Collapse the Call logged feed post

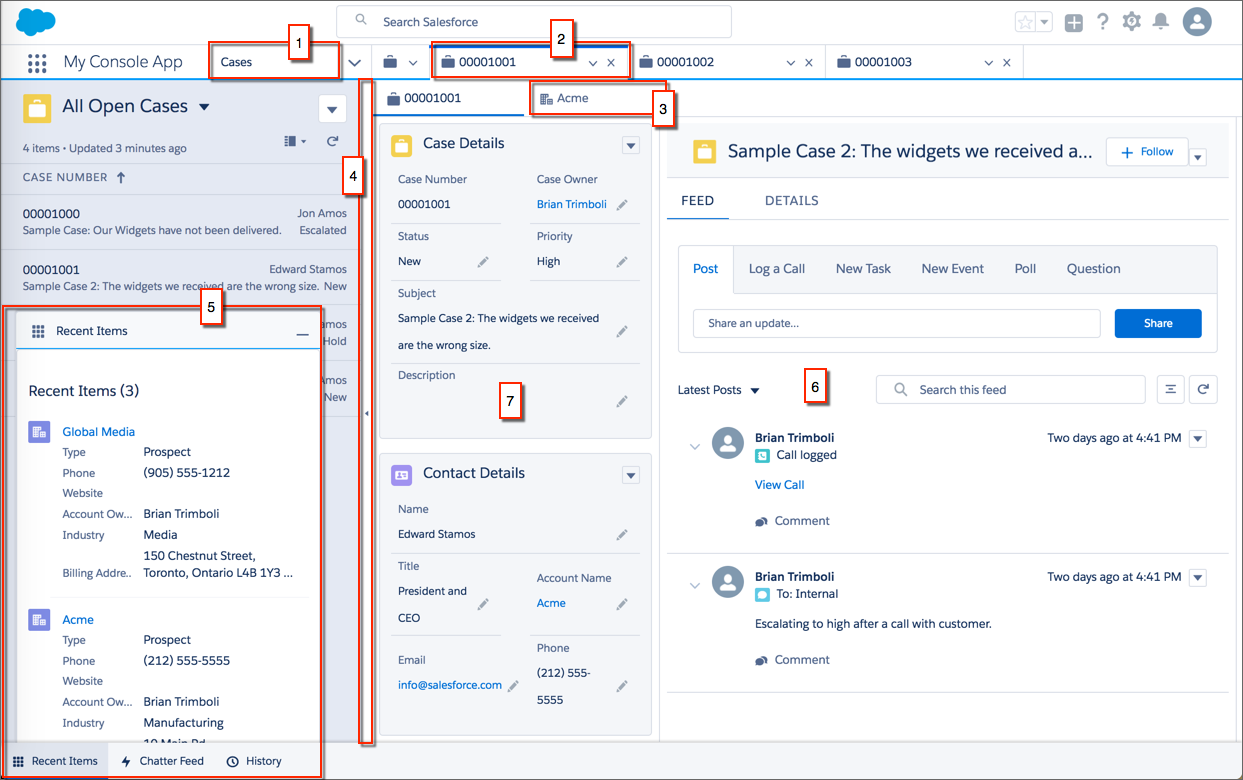695,447
